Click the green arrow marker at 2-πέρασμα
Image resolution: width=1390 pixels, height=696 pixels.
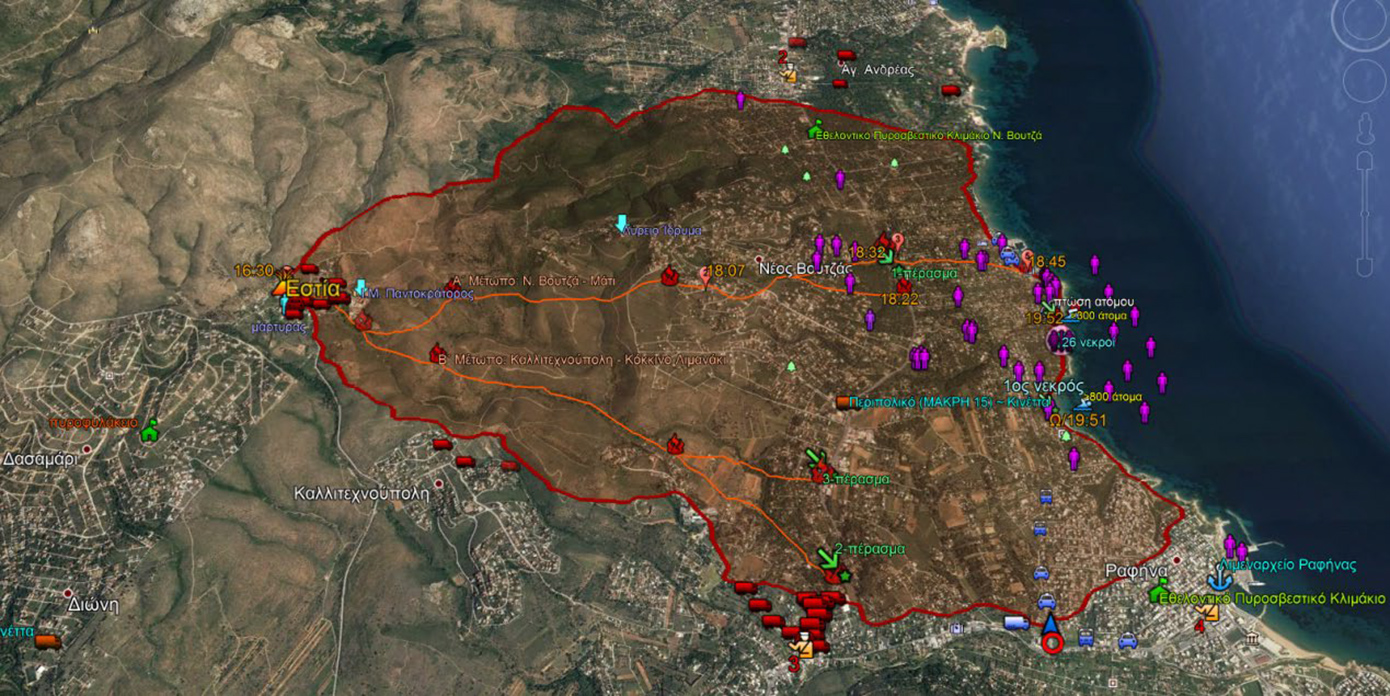click(828, 555)
